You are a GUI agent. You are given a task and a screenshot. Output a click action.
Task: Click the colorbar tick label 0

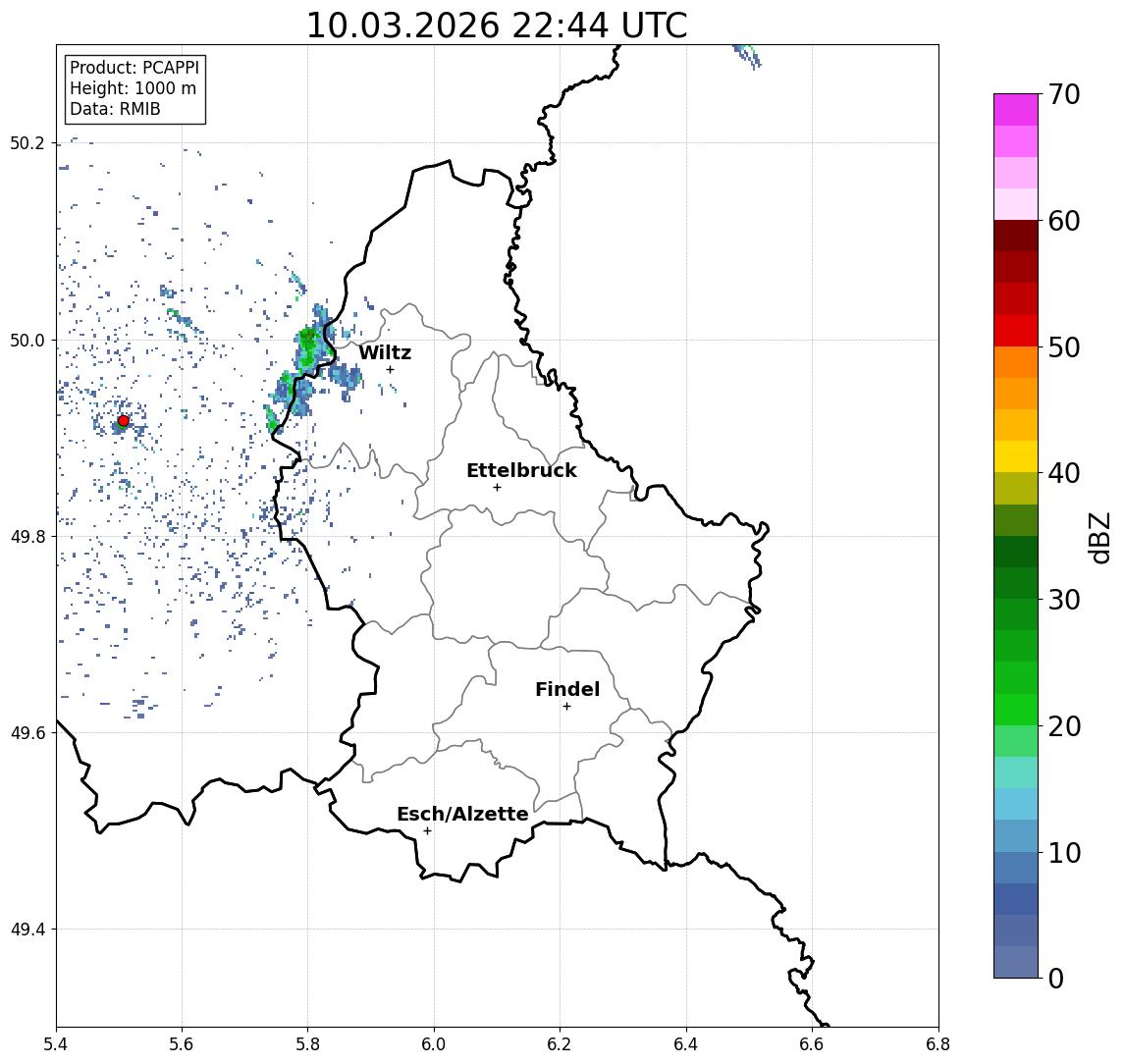point(1056,978)
